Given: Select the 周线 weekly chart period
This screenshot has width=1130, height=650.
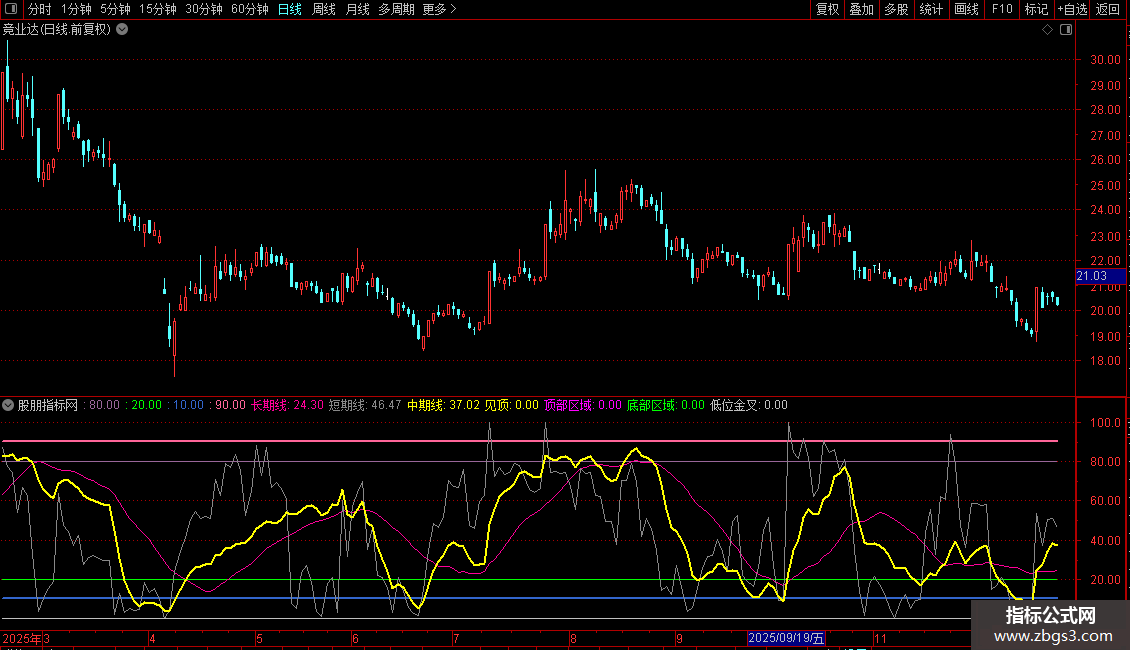Looking at the screenshot, I should [324, 10].
